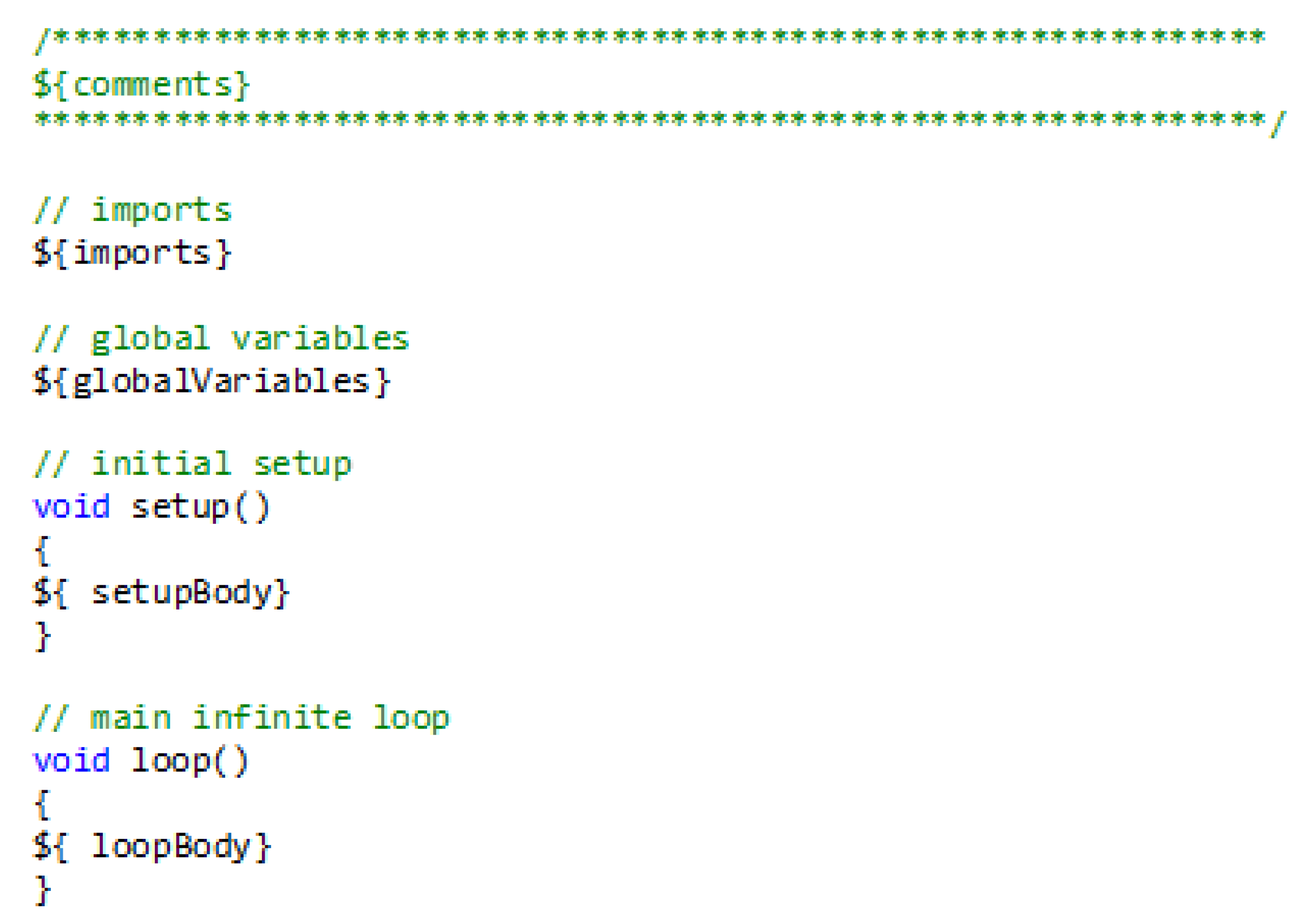Screen dimensions: 1311x924
Task: Click the ${ loopBody} placeholder
Action: (153, 847)
